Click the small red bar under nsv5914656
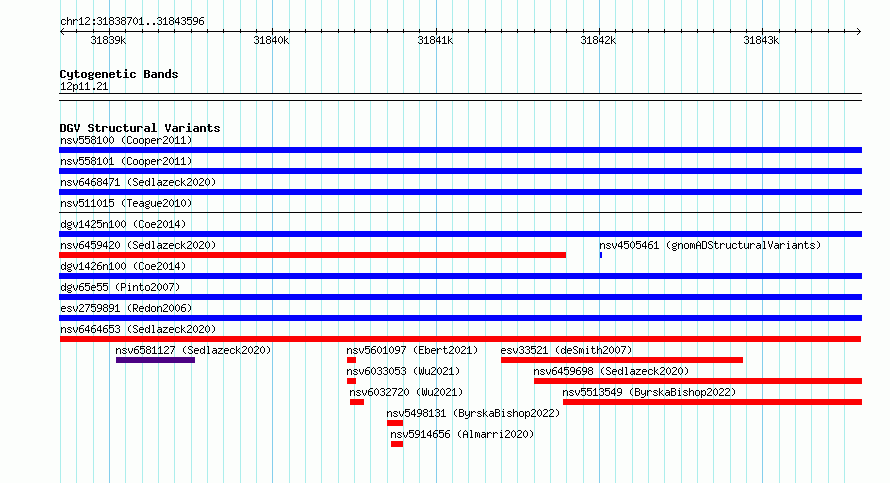This screenshot has width=890, height=483. [x=397, y=444]
